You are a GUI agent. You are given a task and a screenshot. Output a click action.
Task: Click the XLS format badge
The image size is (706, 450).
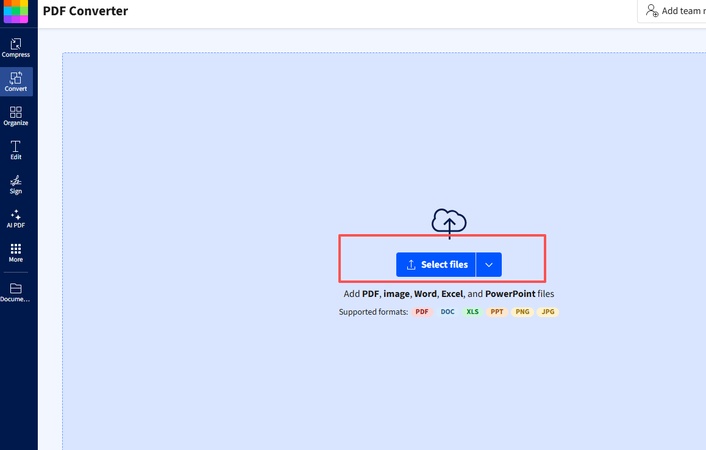[472, 312]
